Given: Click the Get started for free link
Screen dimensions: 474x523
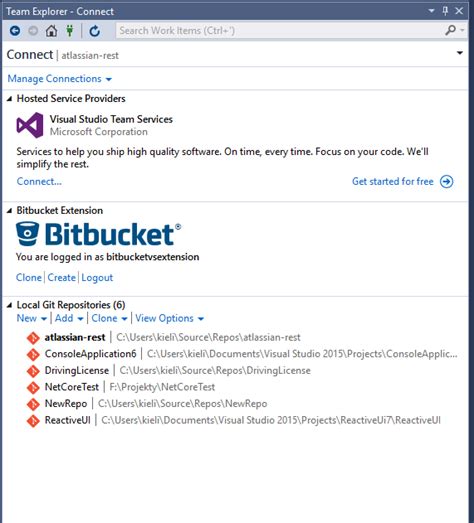Looking at the screenshot, I should coord(393,181).
